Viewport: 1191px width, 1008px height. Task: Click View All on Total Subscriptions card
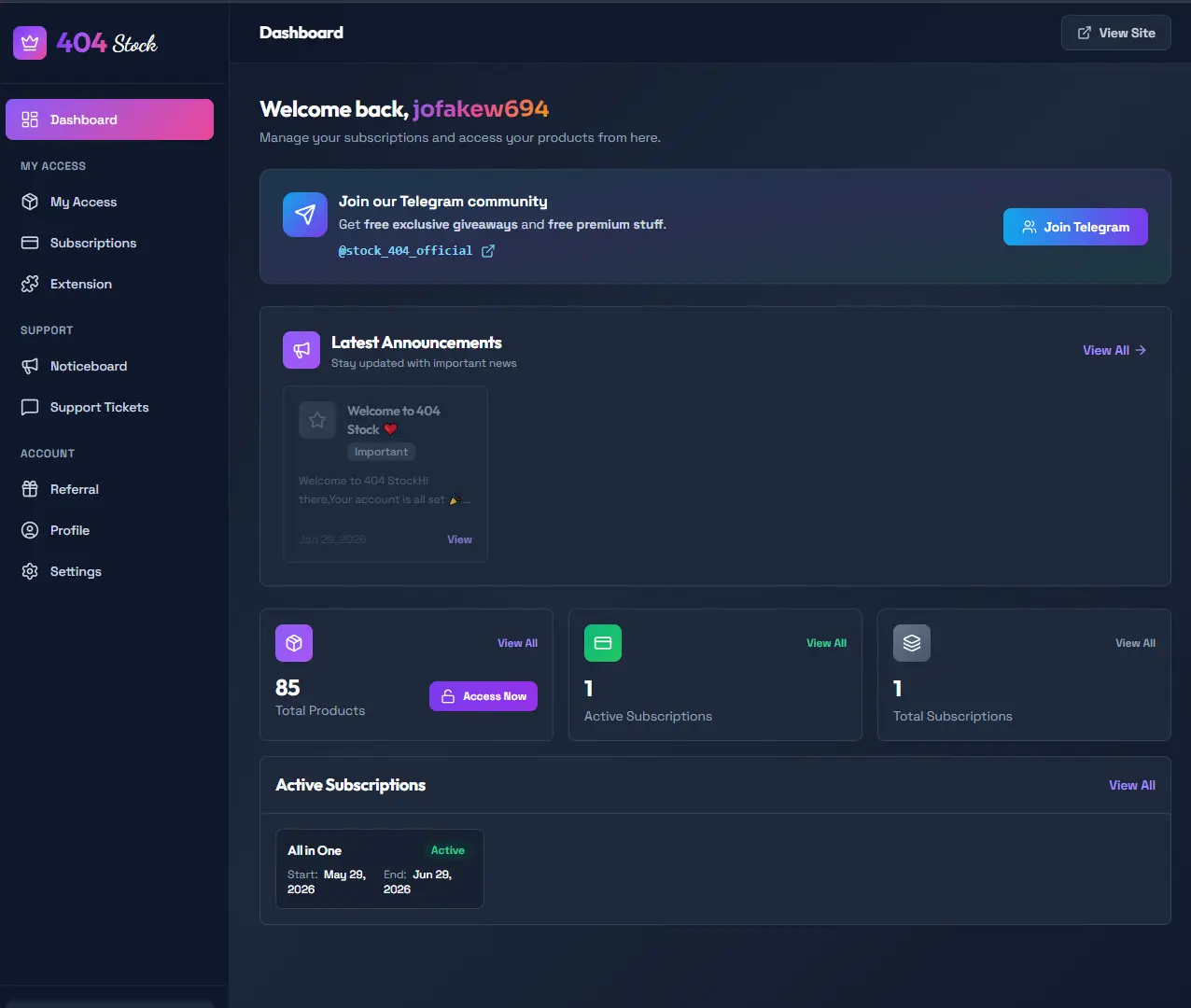coord(1135,643)
